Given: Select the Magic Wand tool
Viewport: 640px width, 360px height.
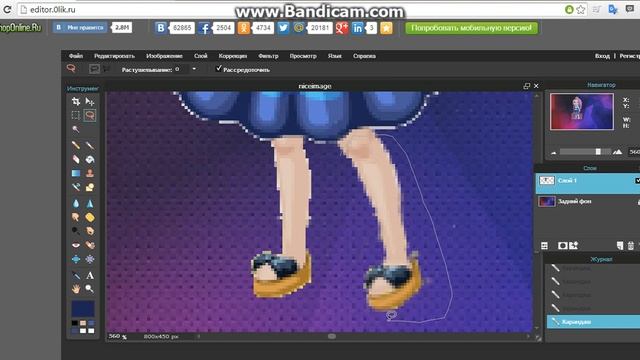Looking at the screenshot, I should [76, 129].
